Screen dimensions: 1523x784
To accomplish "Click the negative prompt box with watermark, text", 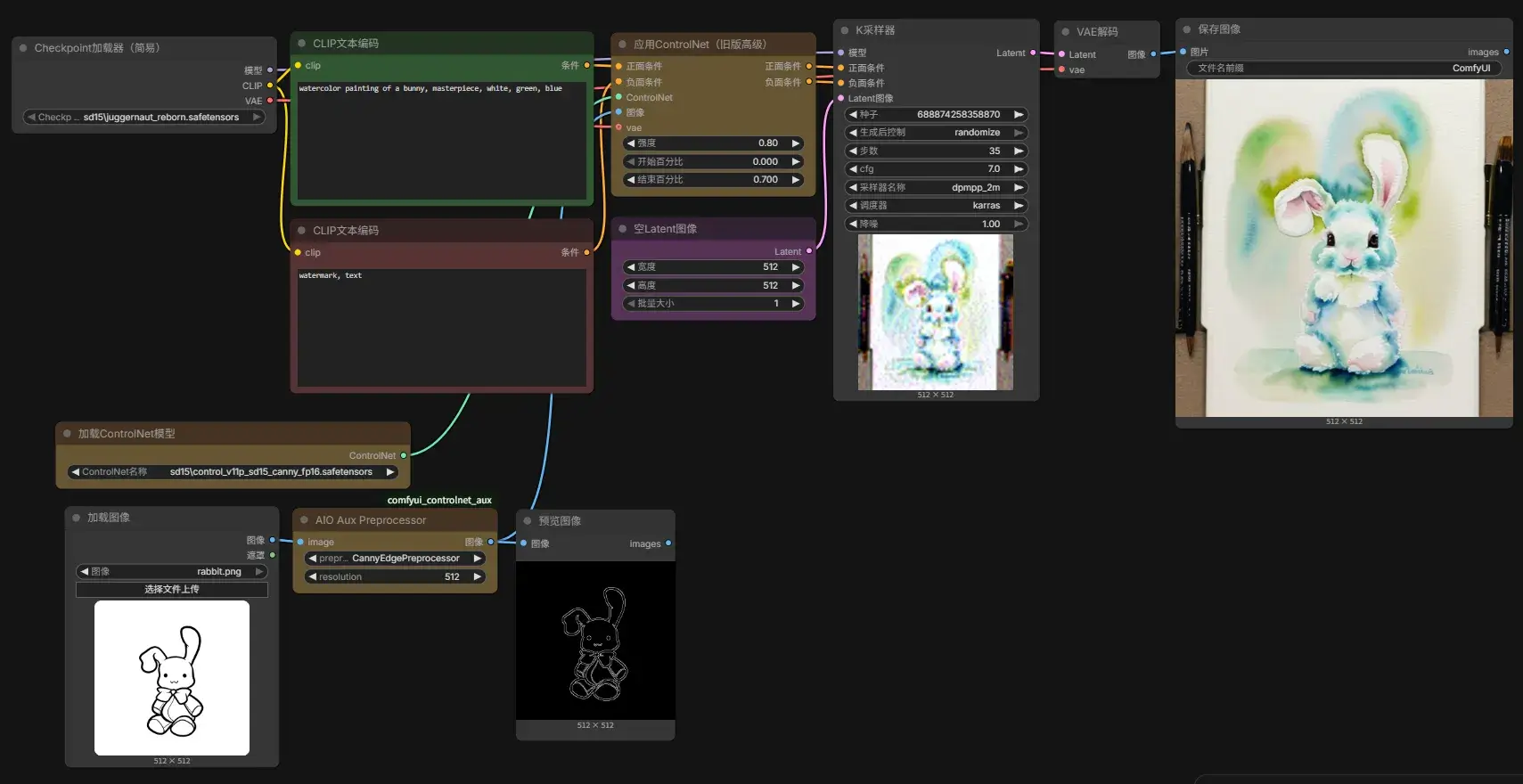I will pos(442,328).
